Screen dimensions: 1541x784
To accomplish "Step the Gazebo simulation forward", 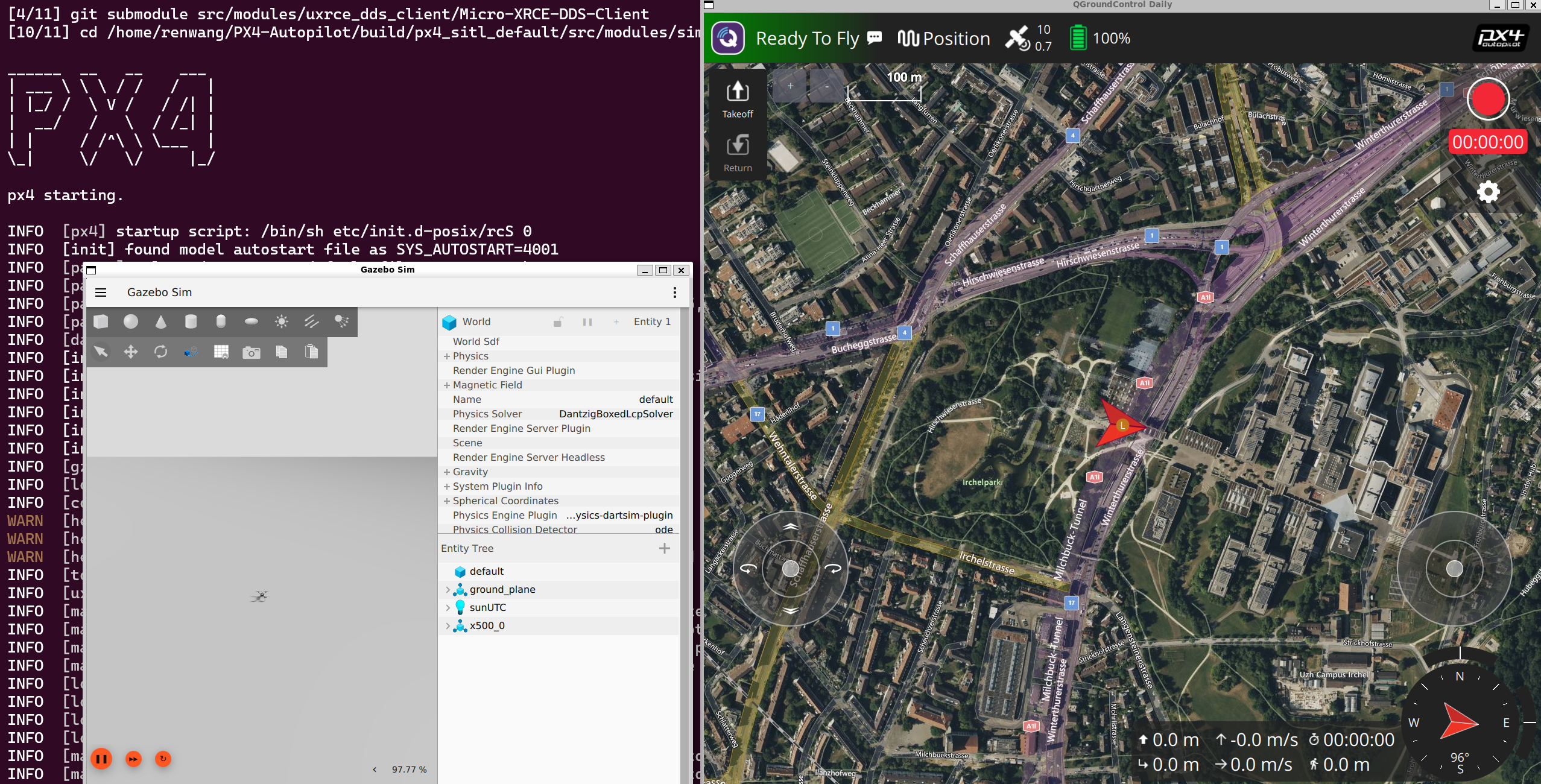I will [x=133, y=759].
